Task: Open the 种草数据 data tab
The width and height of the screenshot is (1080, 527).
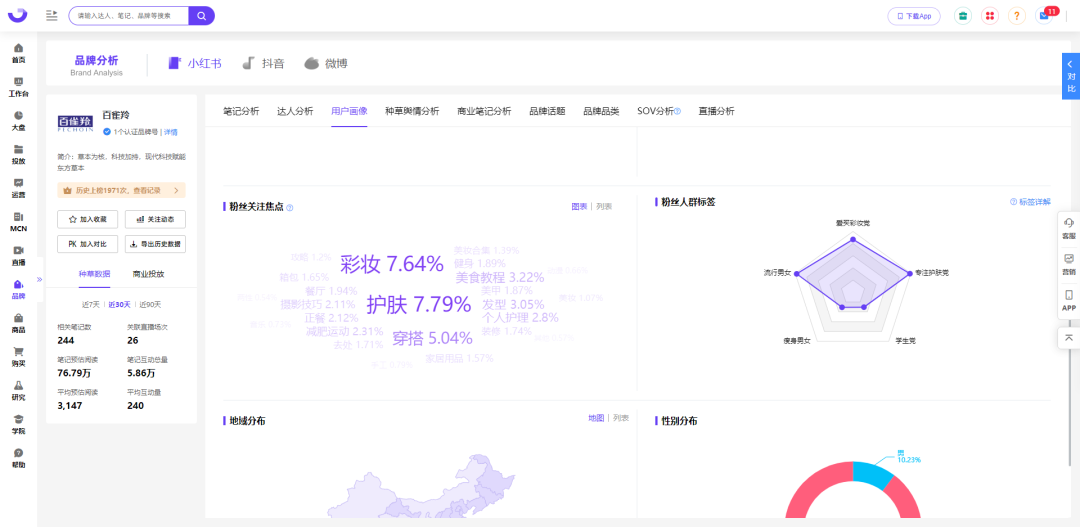Action: (x=92, y=274)
